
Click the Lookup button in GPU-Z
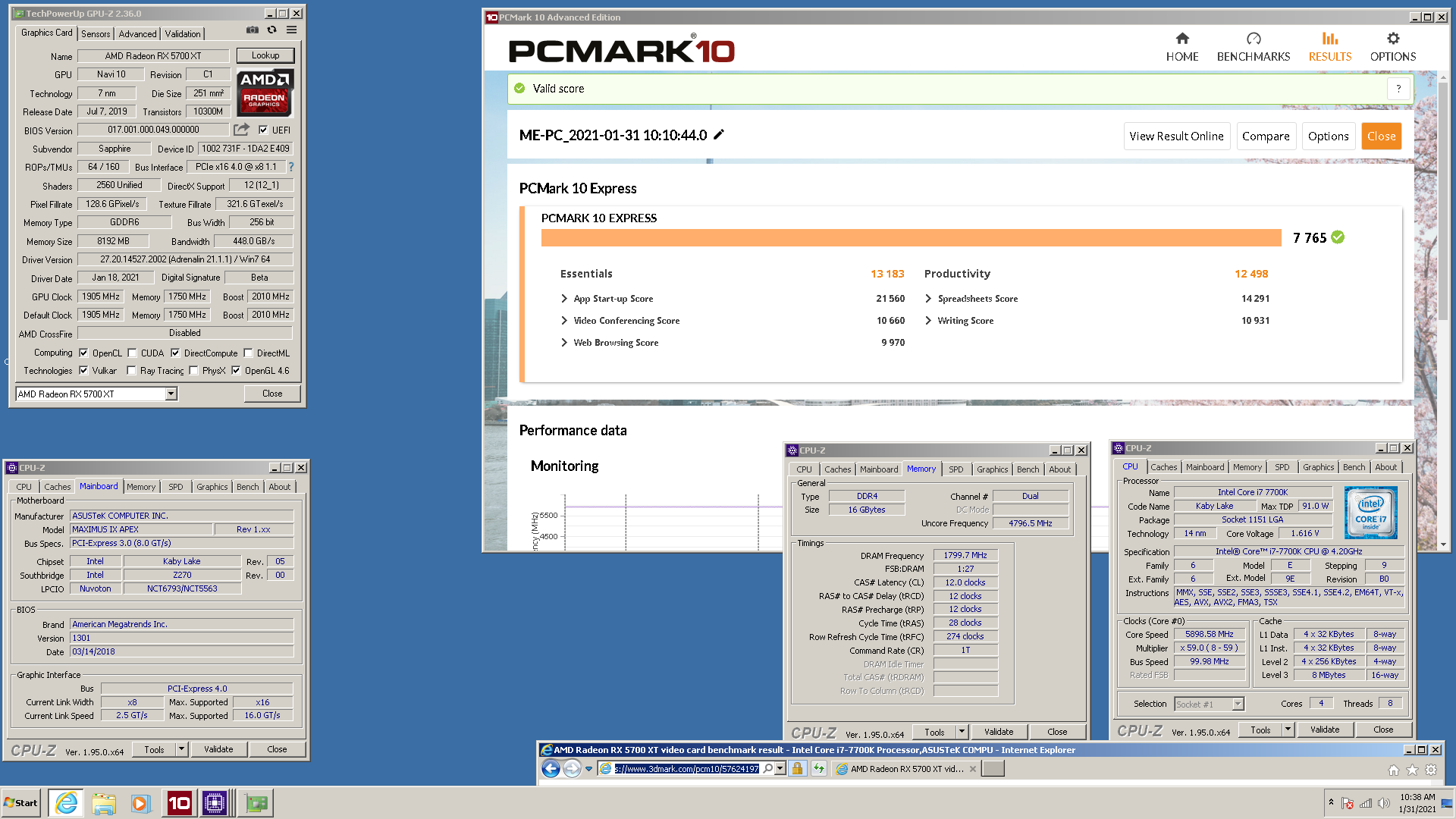coord(265,55)
